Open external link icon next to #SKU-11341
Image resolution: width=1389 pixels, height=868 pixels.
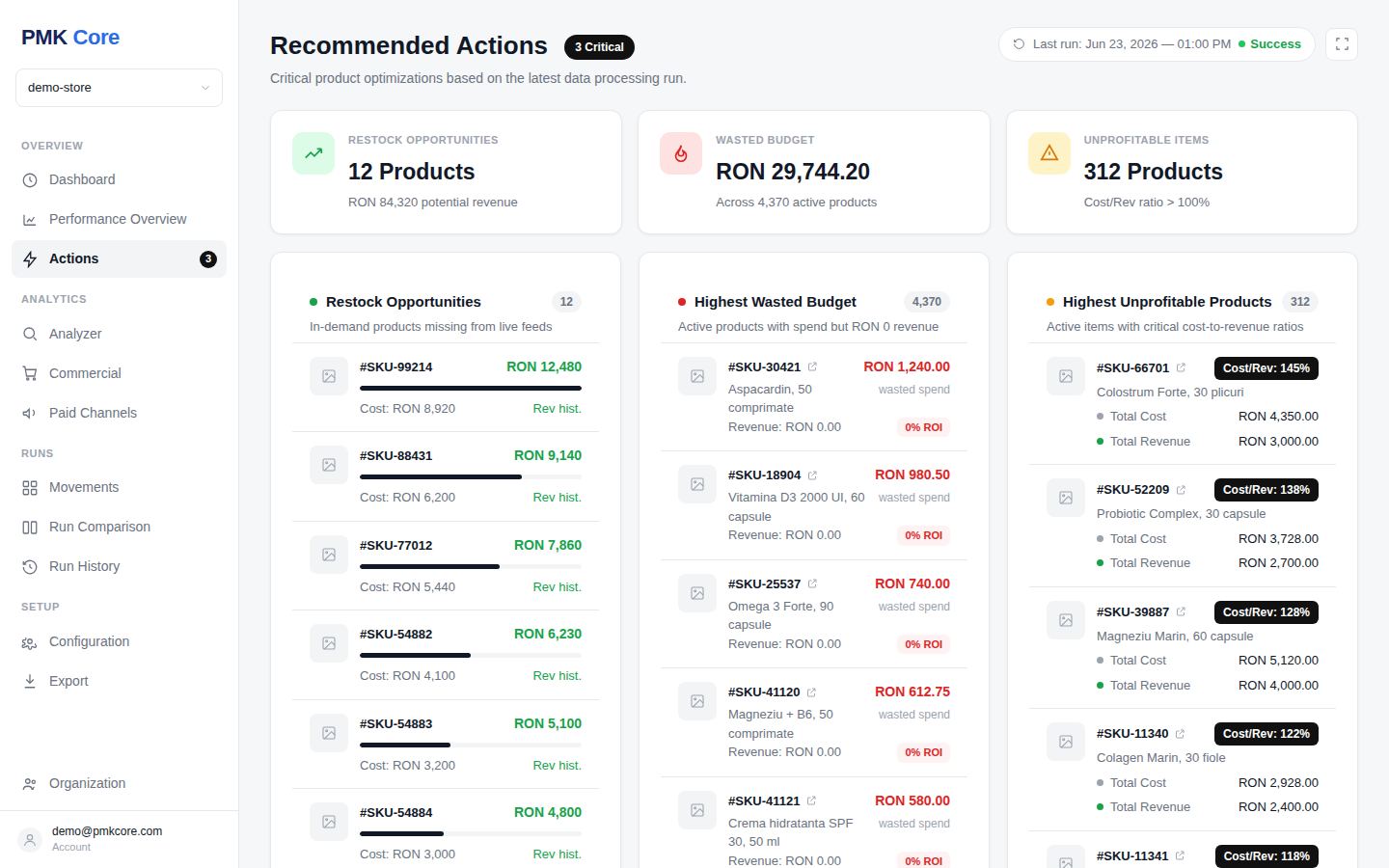[1180, 856]
